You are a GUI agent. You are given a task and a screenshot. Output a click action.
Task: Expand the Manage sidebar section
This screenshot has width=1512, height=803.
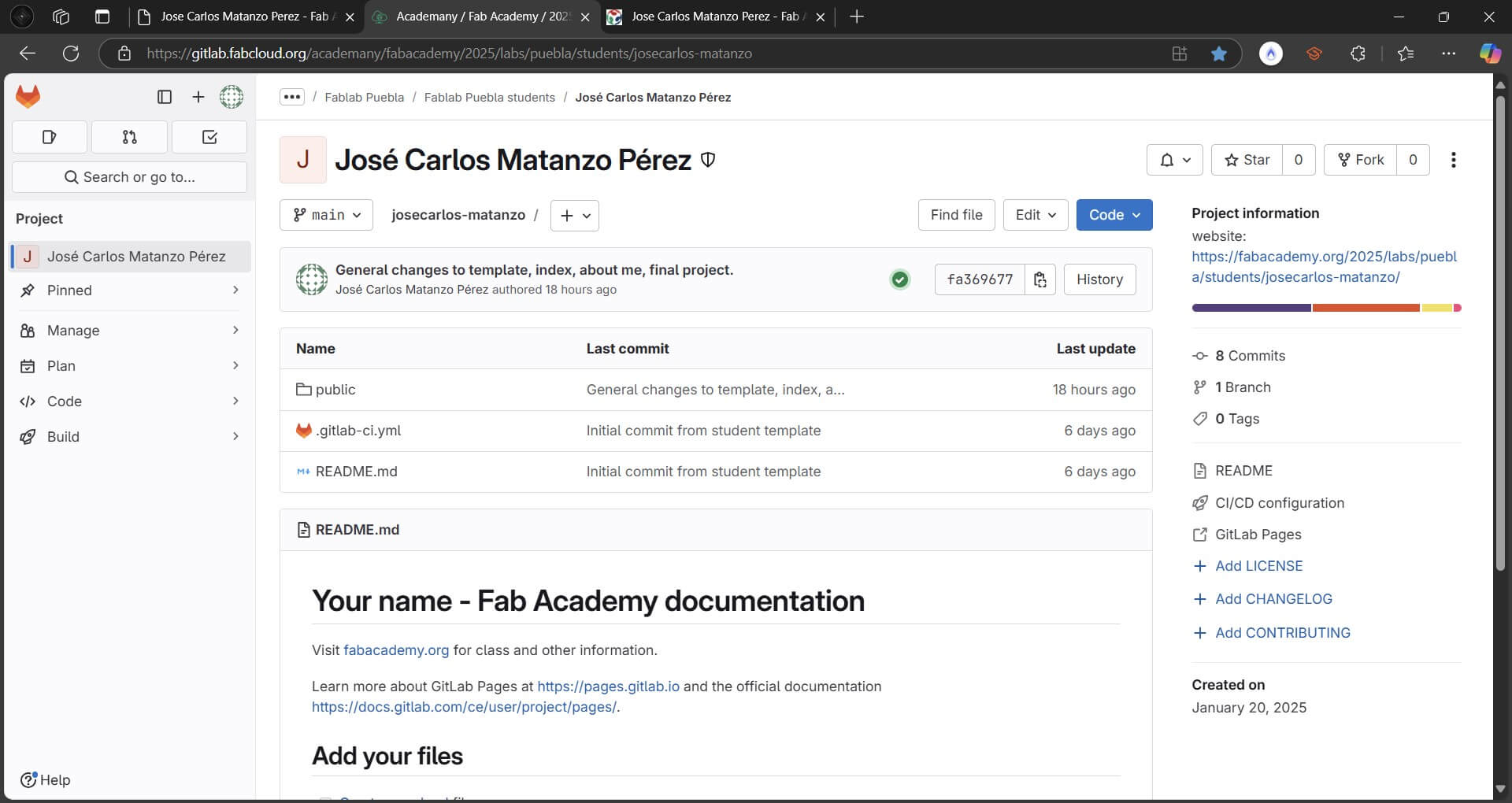pos(130,331)
